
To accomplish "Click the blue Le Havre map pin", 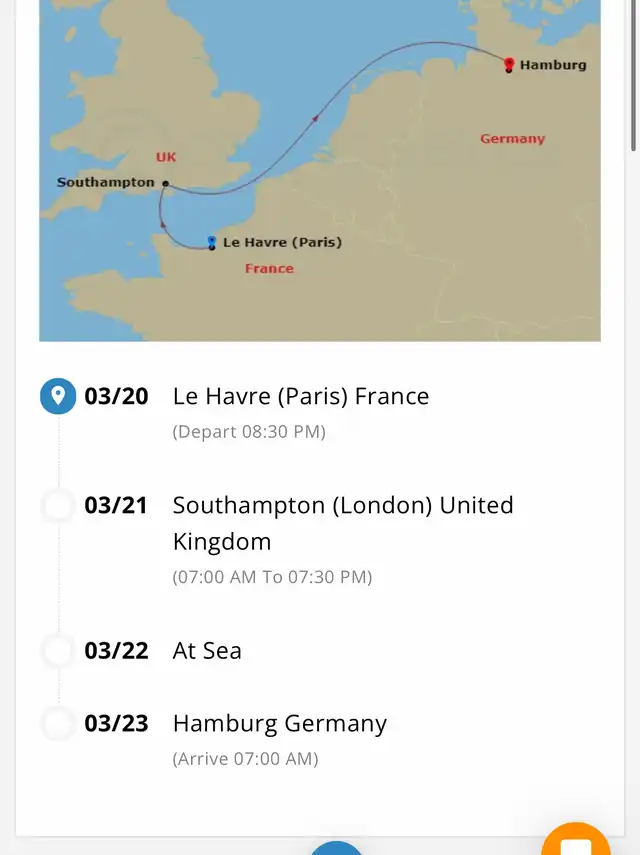I will (211, 242).
